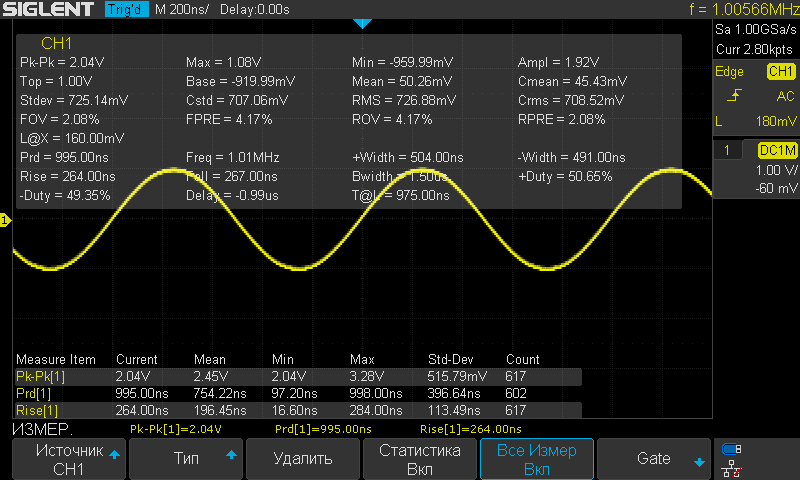This screenshot has height=480, width=800.
Task: Click the -Duty = 49.35% measurement
Action: pos(65,196)
